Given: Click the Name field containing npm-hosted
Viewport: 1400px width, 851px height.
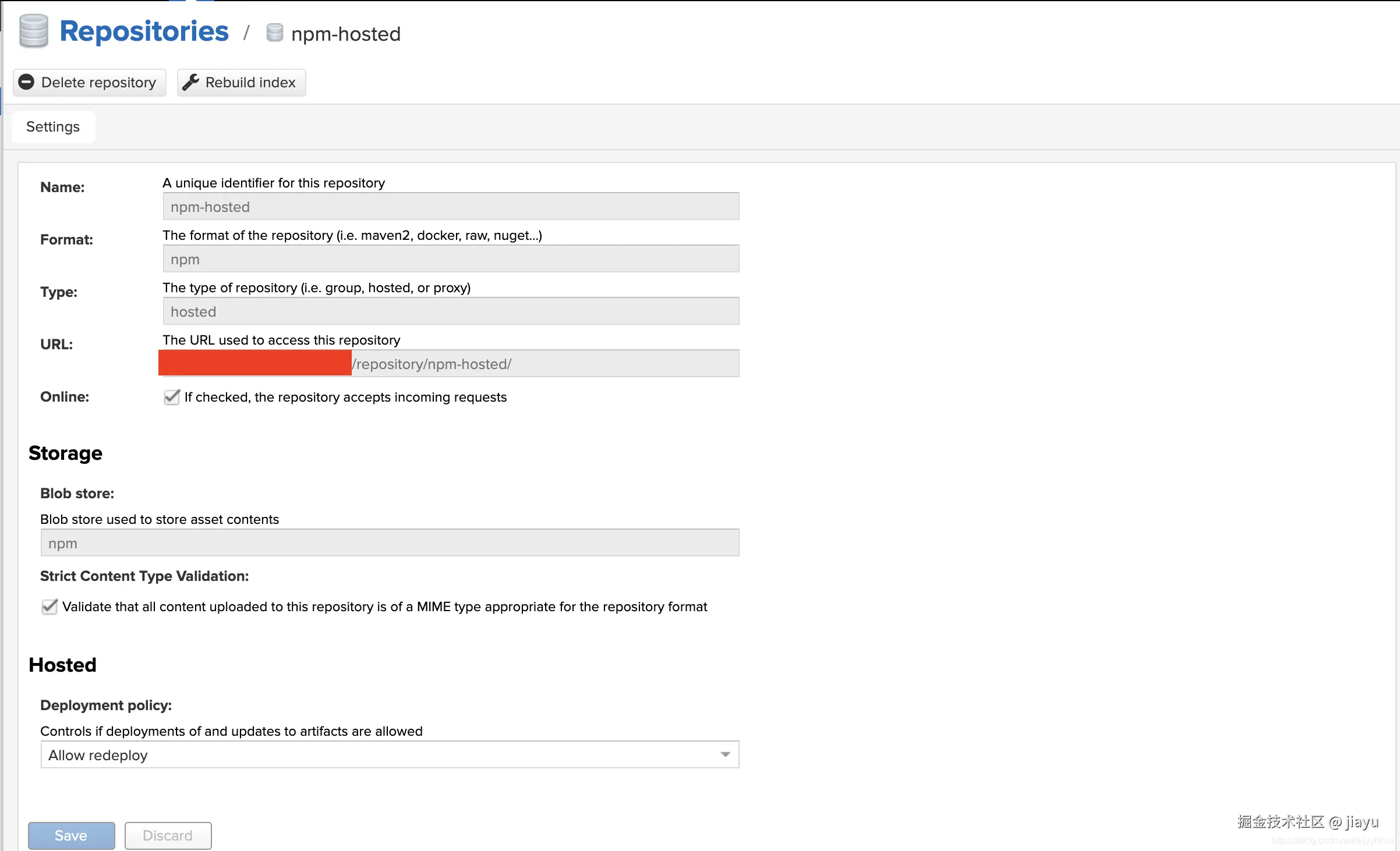Looking at the screenshot, I should click(x=451, y=207).
